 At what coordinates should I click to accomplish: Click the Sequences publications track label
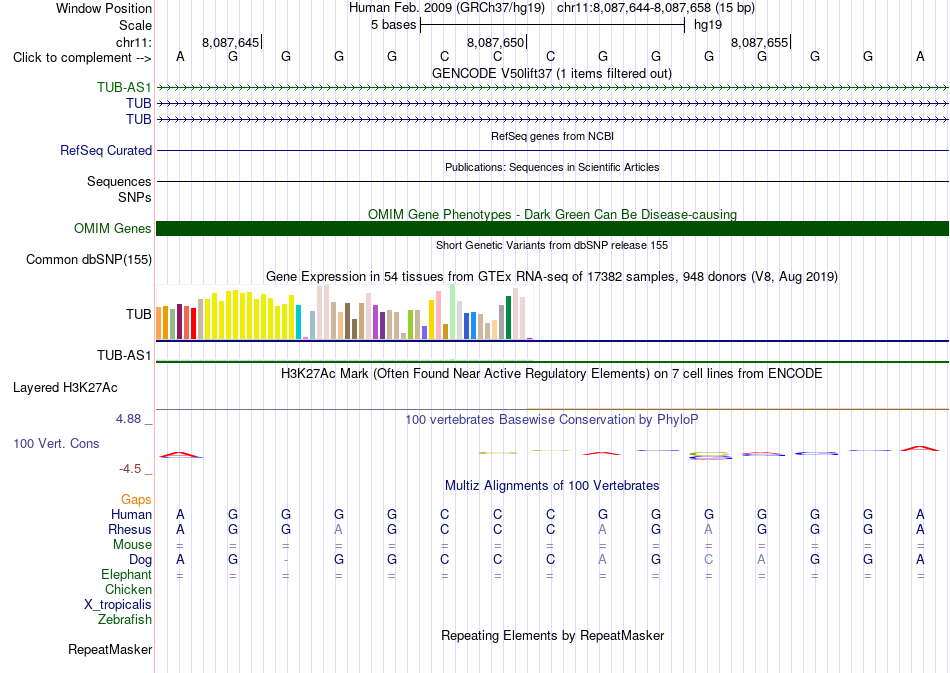[x=119, y=181]
